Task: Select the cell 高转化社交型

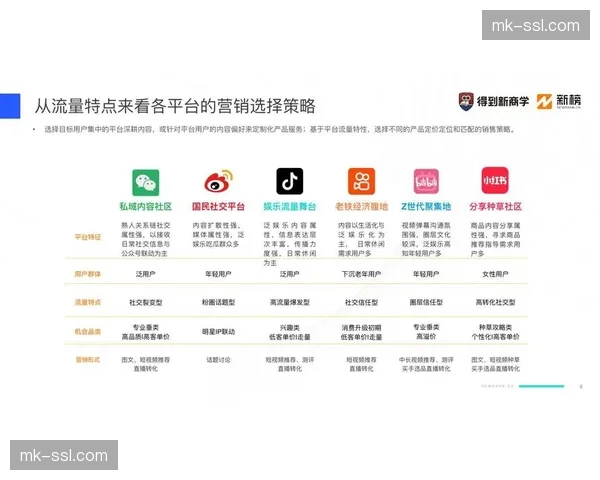Action: (495, 302)
